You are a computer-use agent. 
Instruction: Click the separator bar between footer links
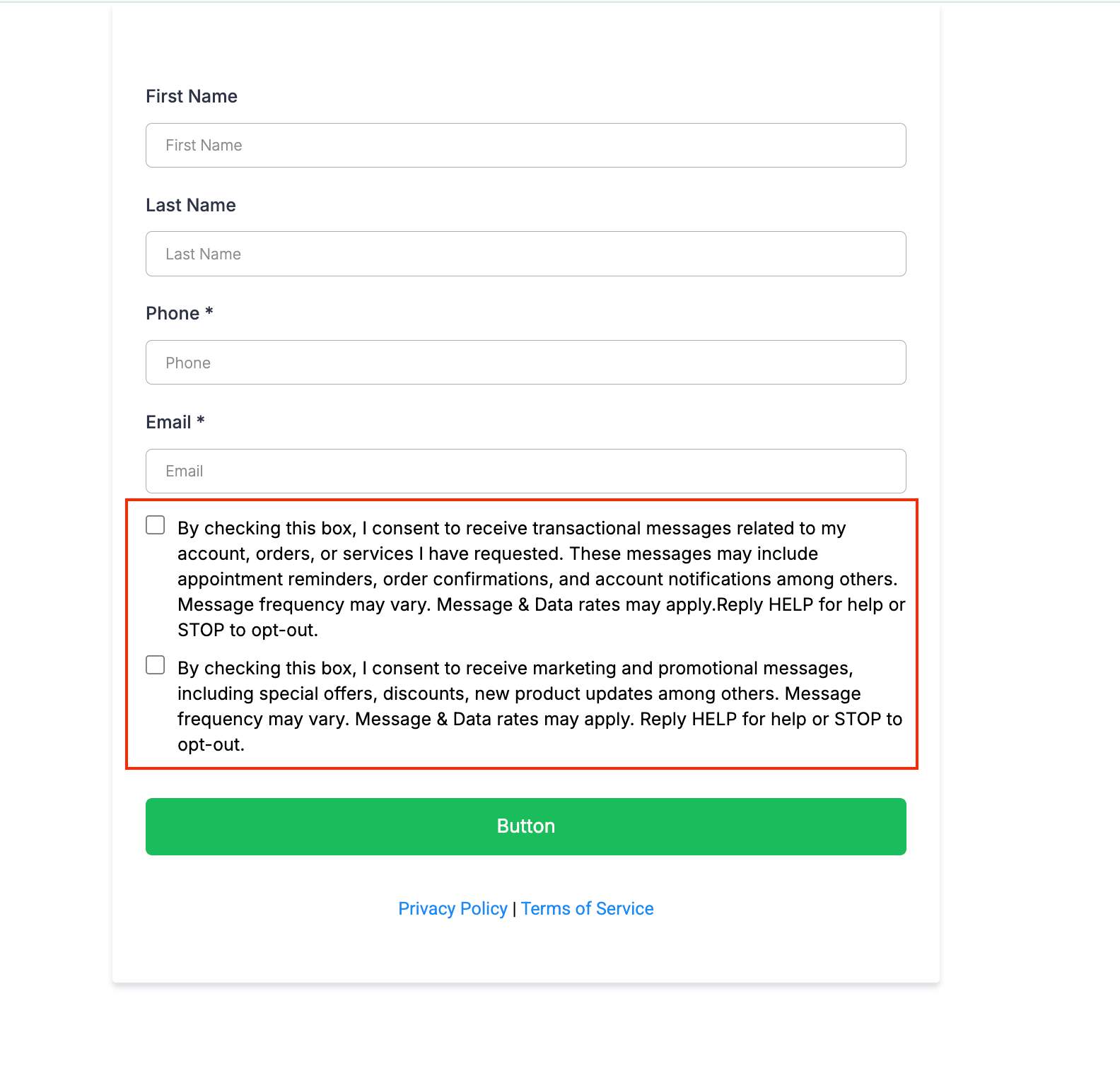pos(514,909)
